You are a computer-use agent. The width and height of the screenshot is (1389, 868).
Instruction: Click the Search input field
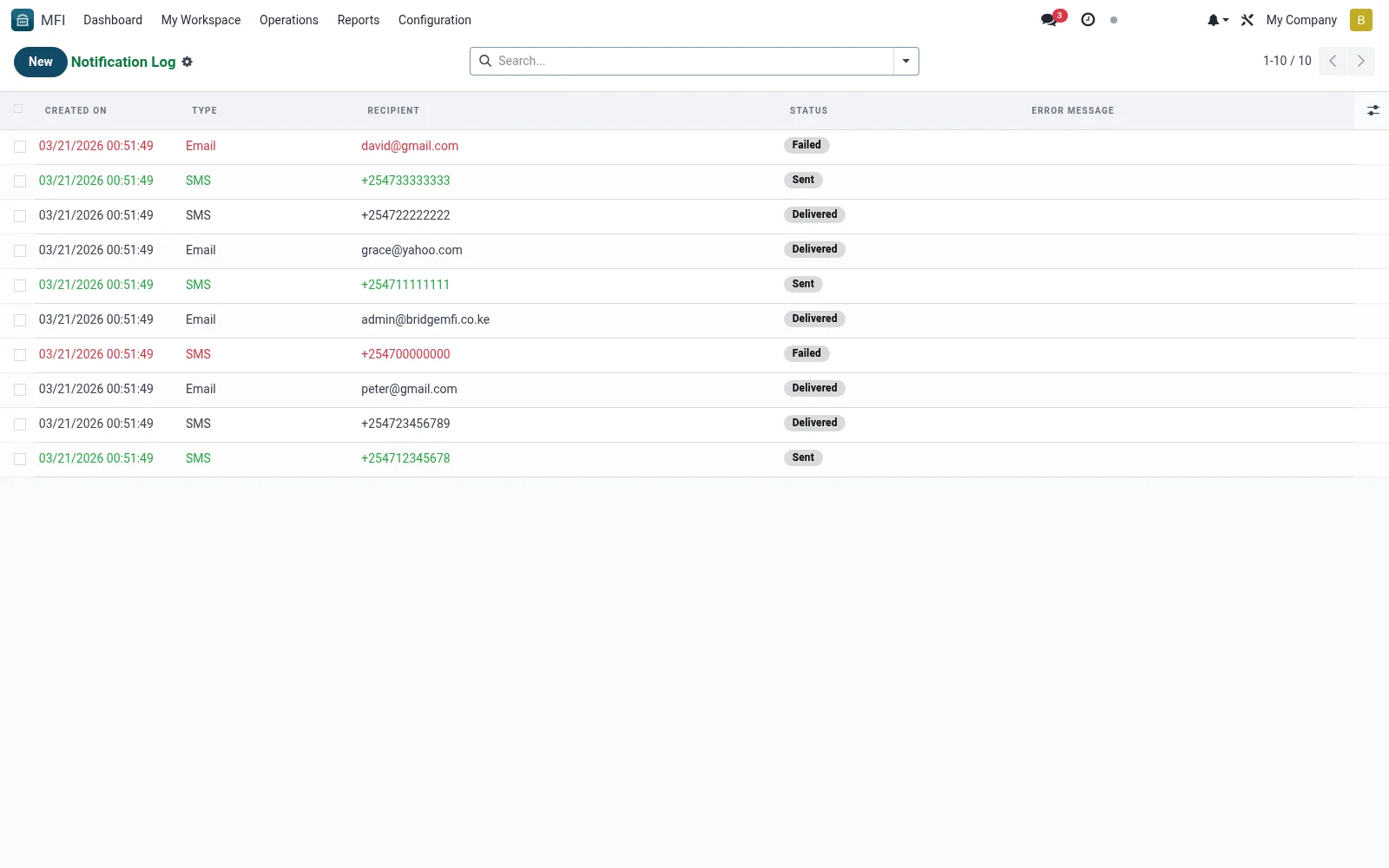click(x=693, y=61)
